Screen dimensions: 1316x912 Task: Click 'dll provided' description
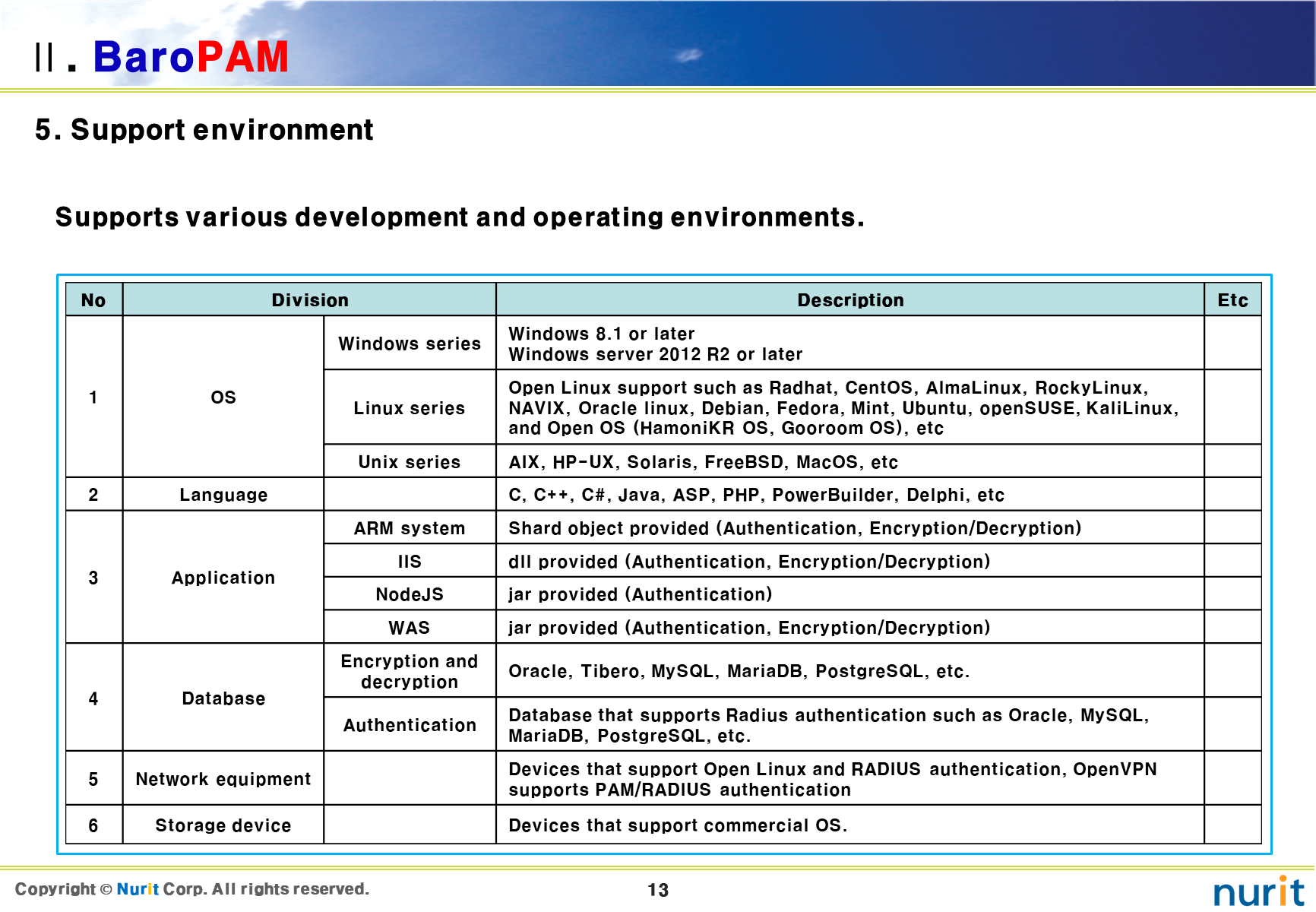(749, 562)
